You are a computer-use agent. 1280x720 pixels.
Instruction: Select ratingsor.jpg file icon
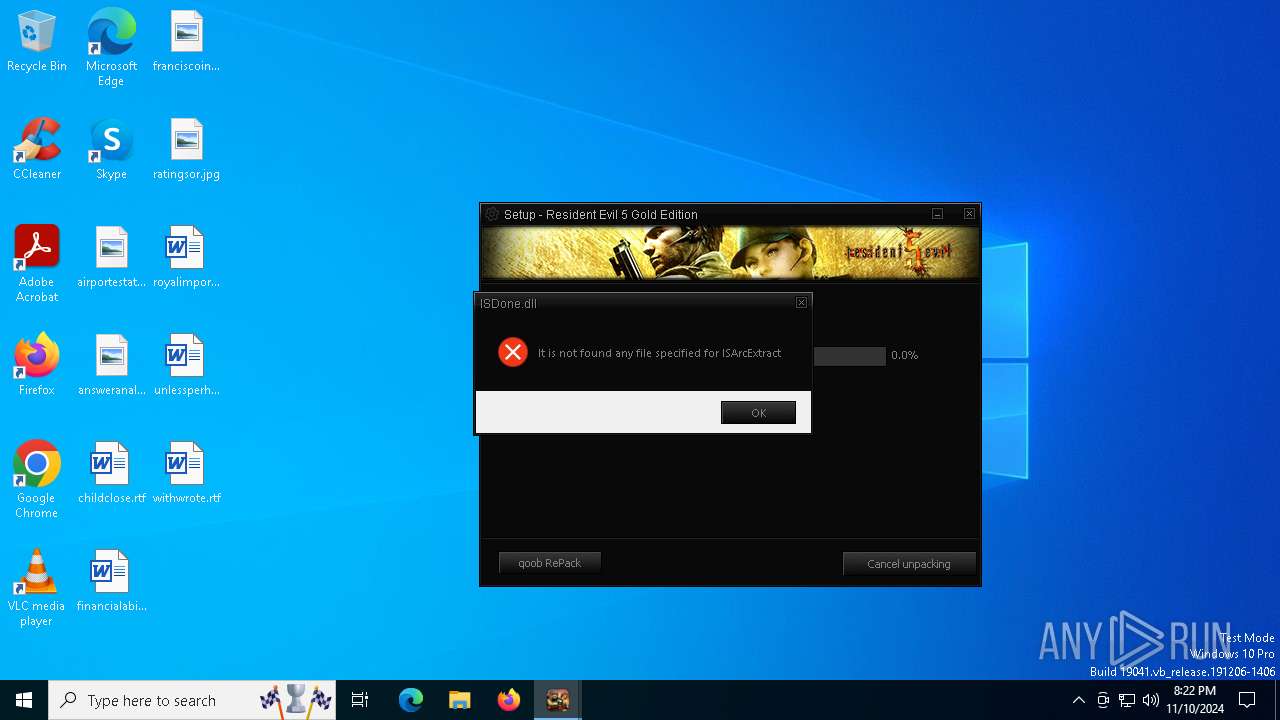point(186,149)
